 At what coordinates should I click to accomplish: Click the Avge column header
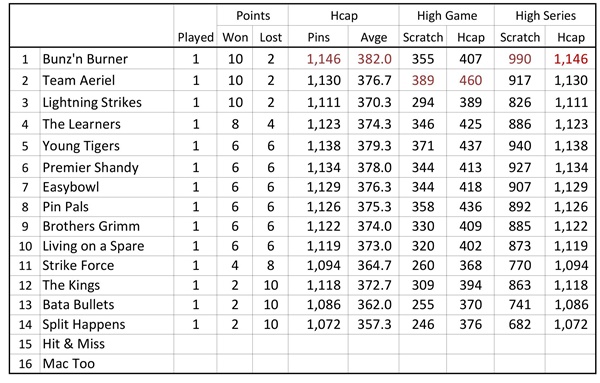(x=373, y=37)
